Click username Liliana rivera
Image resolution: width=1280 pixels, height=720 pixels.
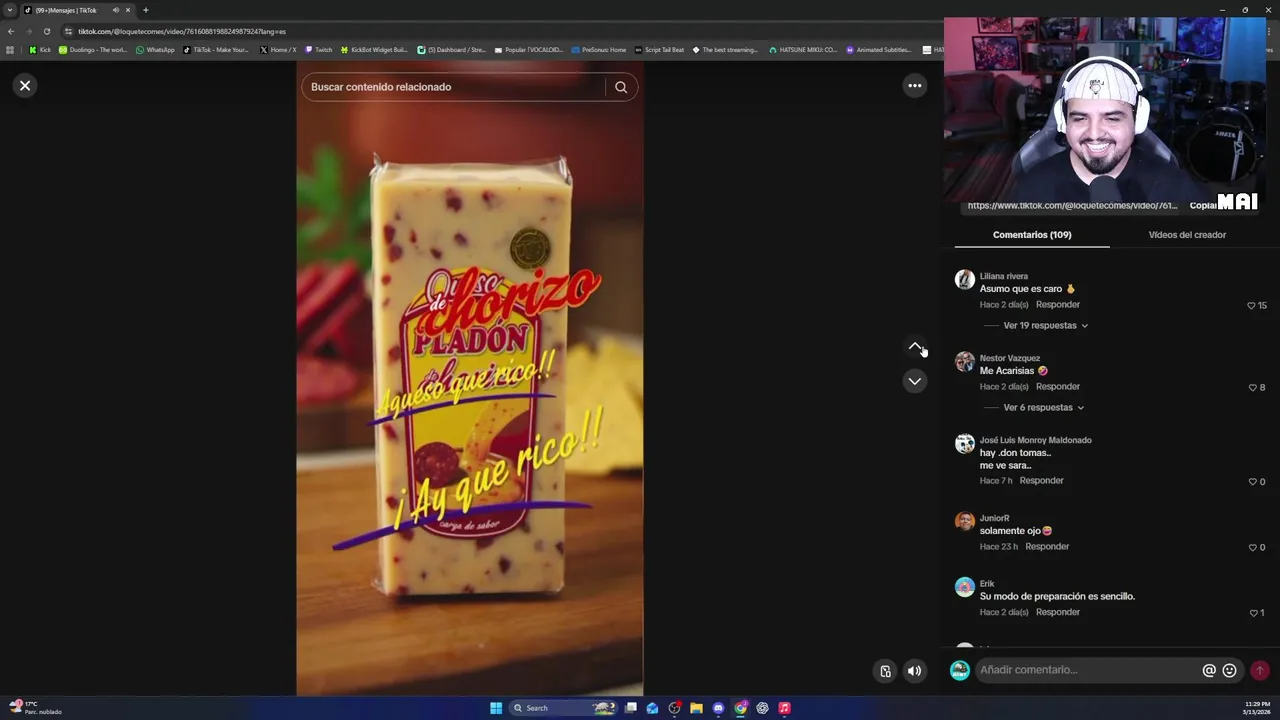1003,276
